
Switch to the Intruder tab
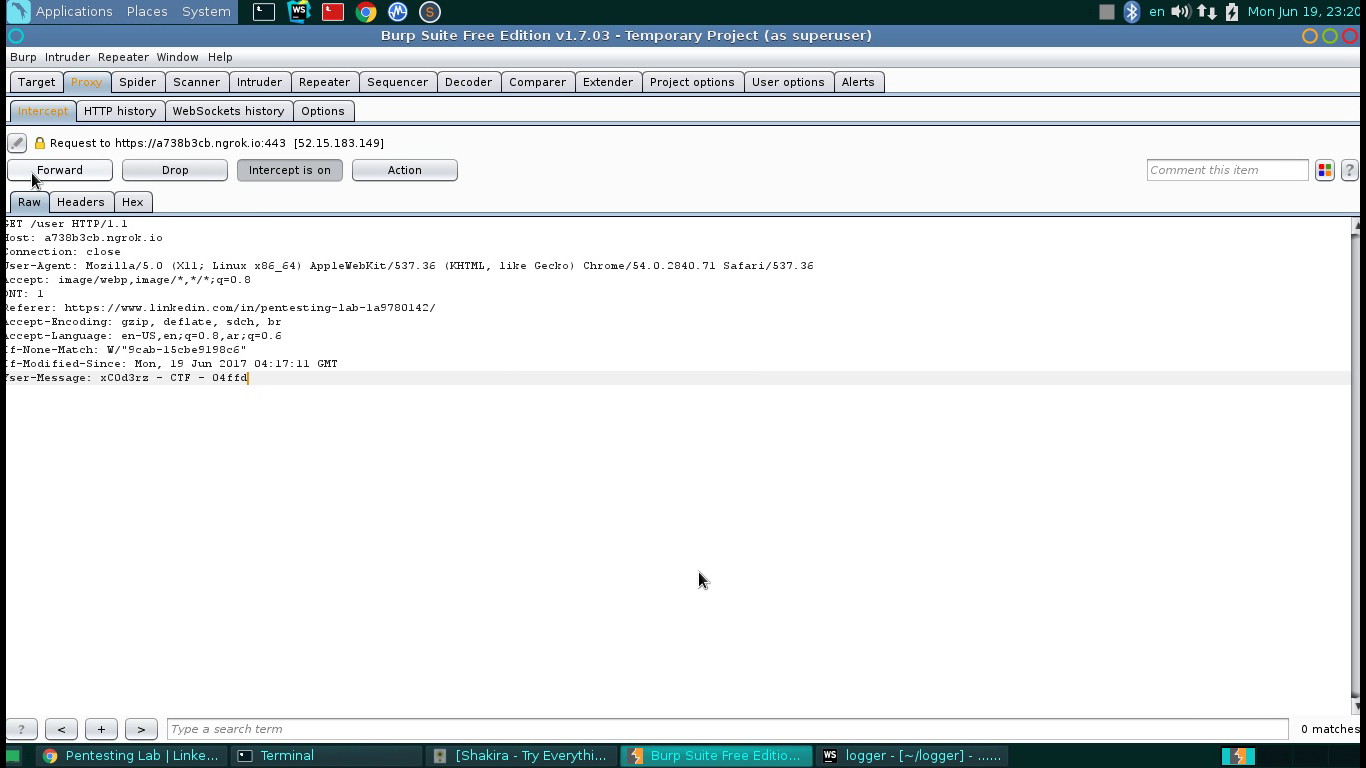(259, 82)
